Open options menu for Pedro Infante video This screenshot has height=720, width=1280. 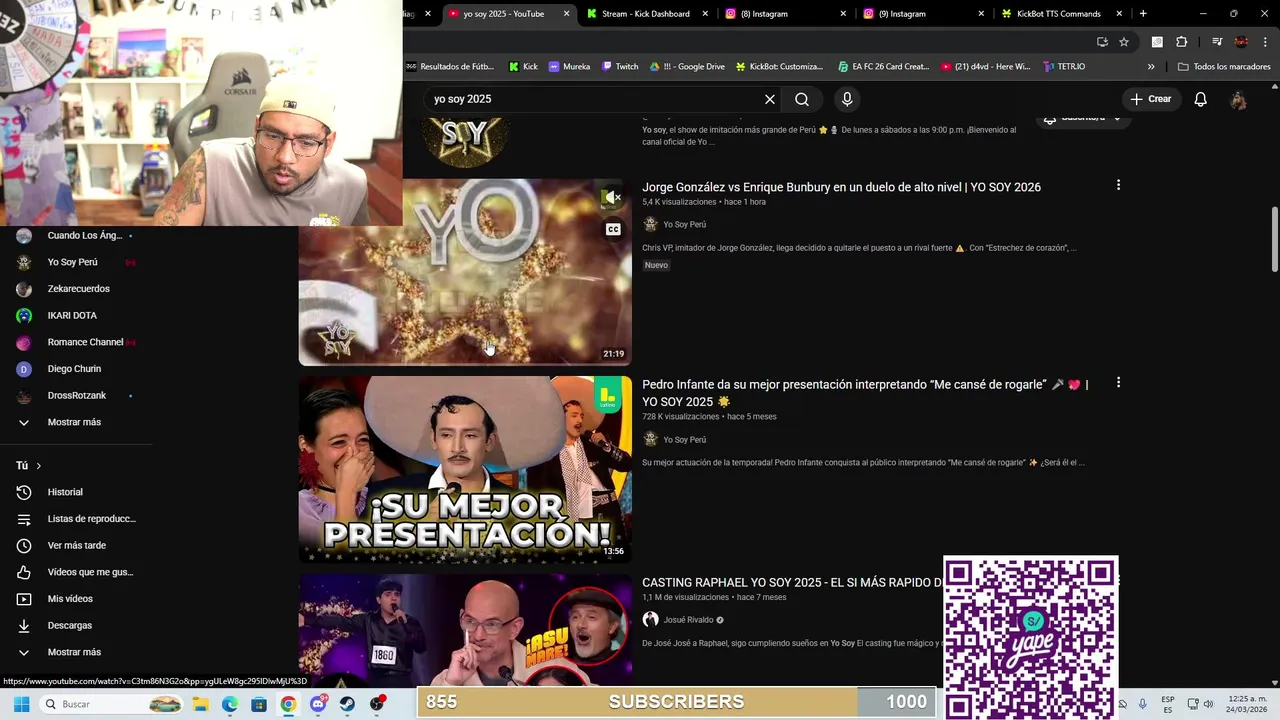[1118, 383]
